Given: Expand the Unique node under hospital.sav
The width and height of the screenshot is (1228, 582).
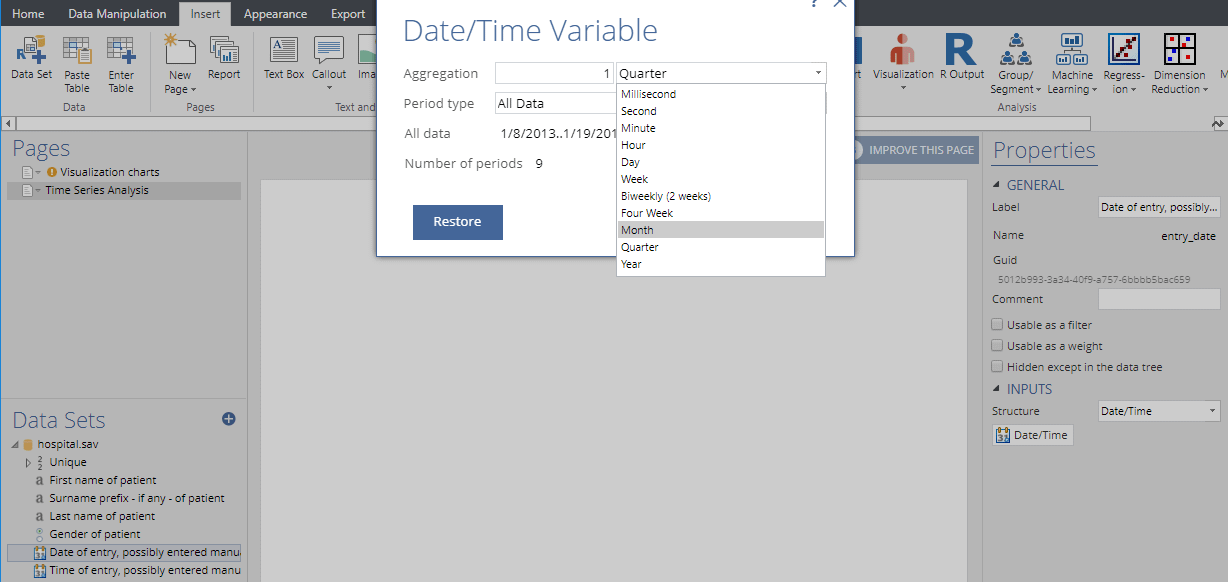Looking at the screenshot, I should [x=30, y=462].
